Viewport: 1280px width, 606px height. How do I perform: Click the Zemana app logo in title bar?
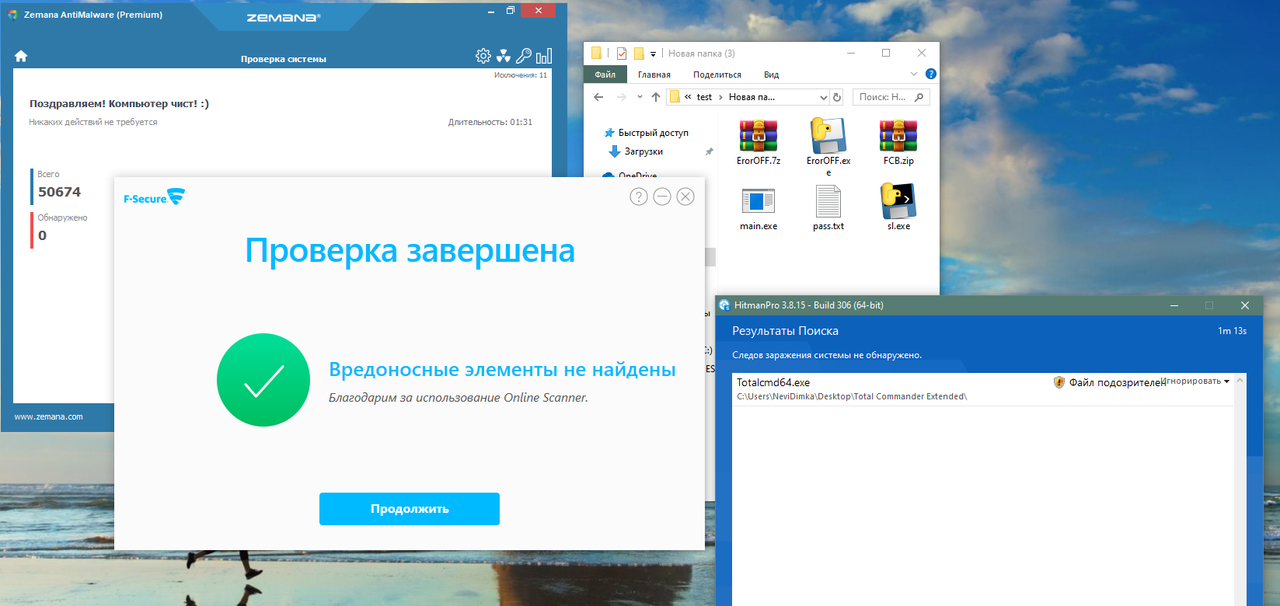[13, 14]
